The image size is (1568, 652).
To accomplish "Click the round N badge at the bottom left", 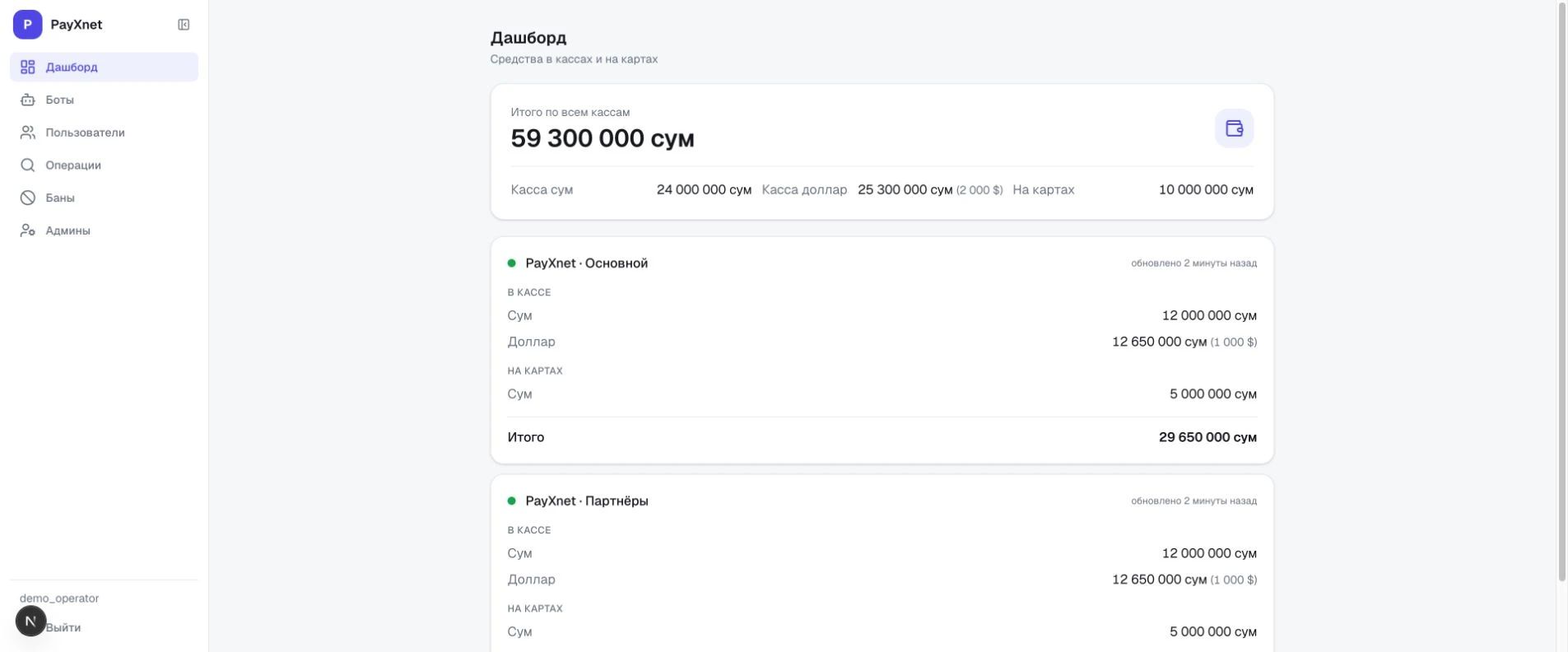I will (31, 621).
